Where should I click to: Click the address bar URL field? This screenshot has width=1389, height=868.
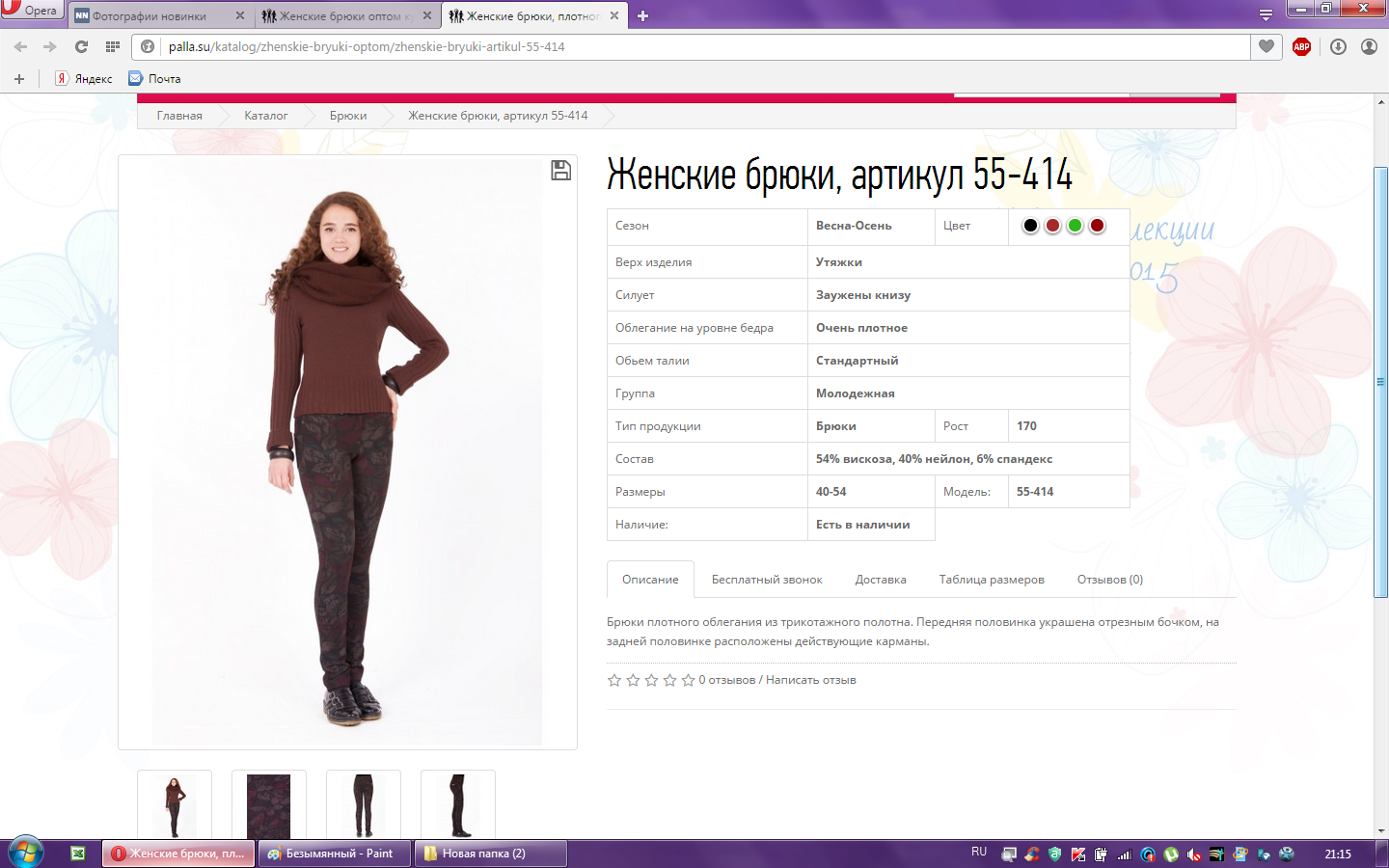(704, 46)
